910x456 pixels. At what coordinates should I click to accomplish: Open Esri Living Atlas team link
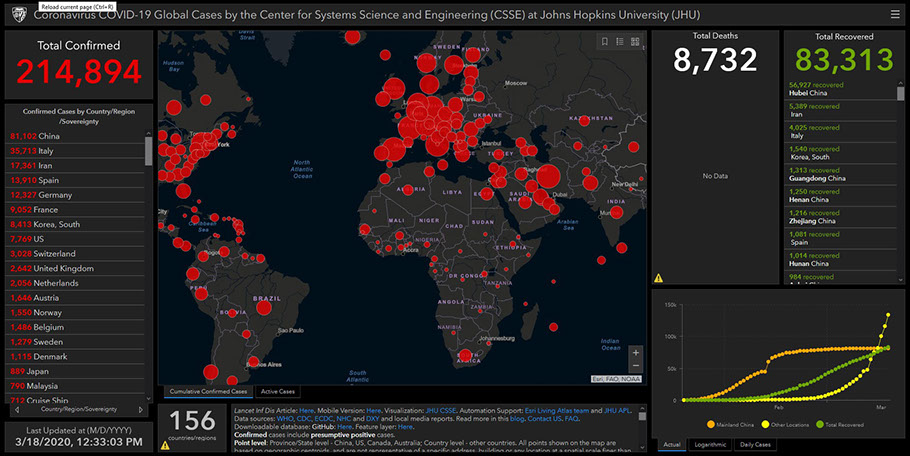tap(557, 411)
